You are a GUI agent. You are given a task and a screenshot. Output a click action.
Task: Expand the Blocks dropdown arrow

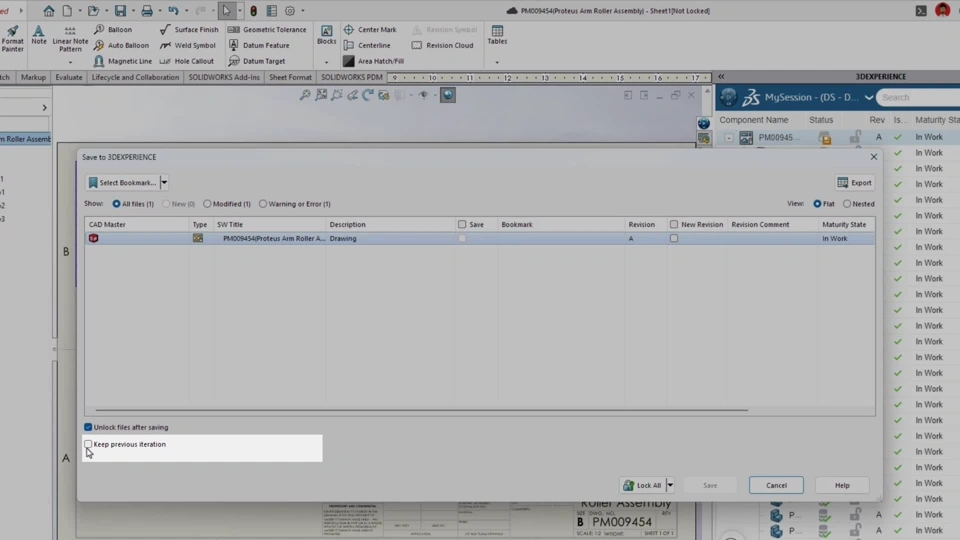click(x=326, y=62)
